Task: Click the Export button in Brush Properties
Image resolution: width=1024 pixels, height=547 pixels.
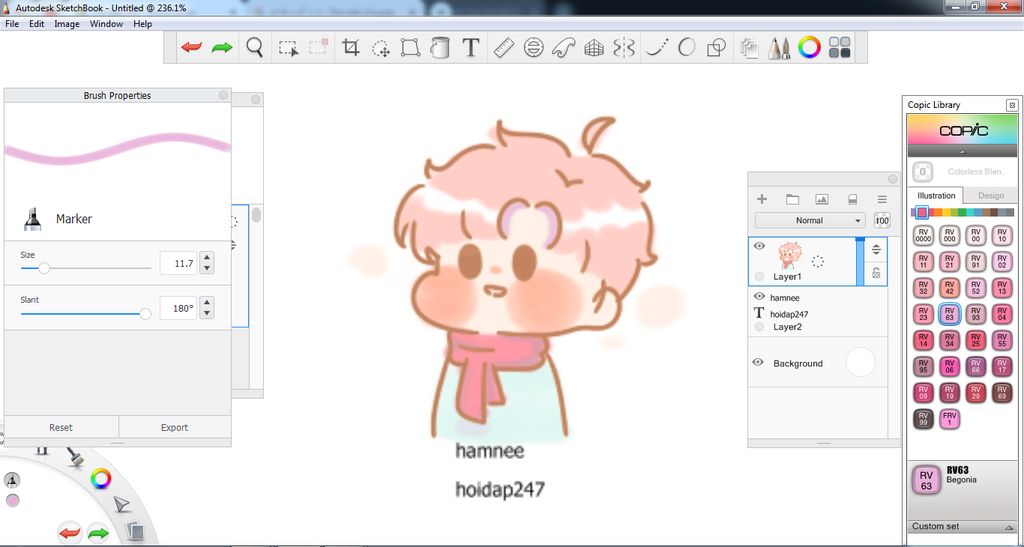Action: tap(174, 427)
